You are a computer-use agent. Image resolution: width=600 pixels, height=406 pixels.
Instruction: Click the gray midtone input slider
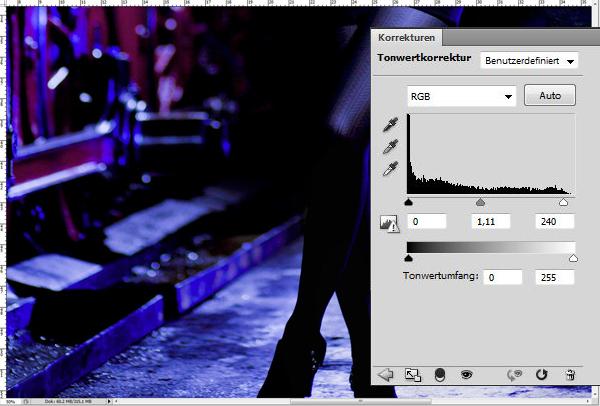480,202
